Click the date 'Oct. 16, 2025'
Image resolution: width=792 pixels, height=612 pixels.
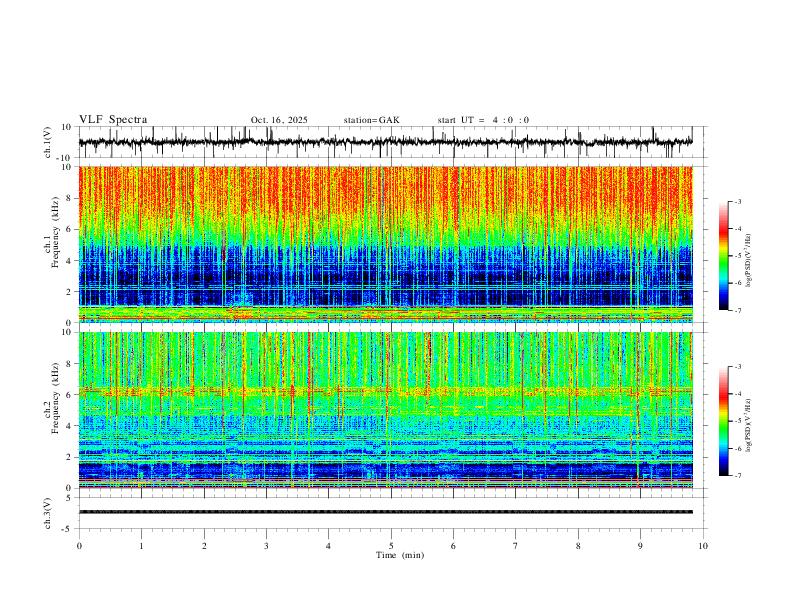click(279, 120)
